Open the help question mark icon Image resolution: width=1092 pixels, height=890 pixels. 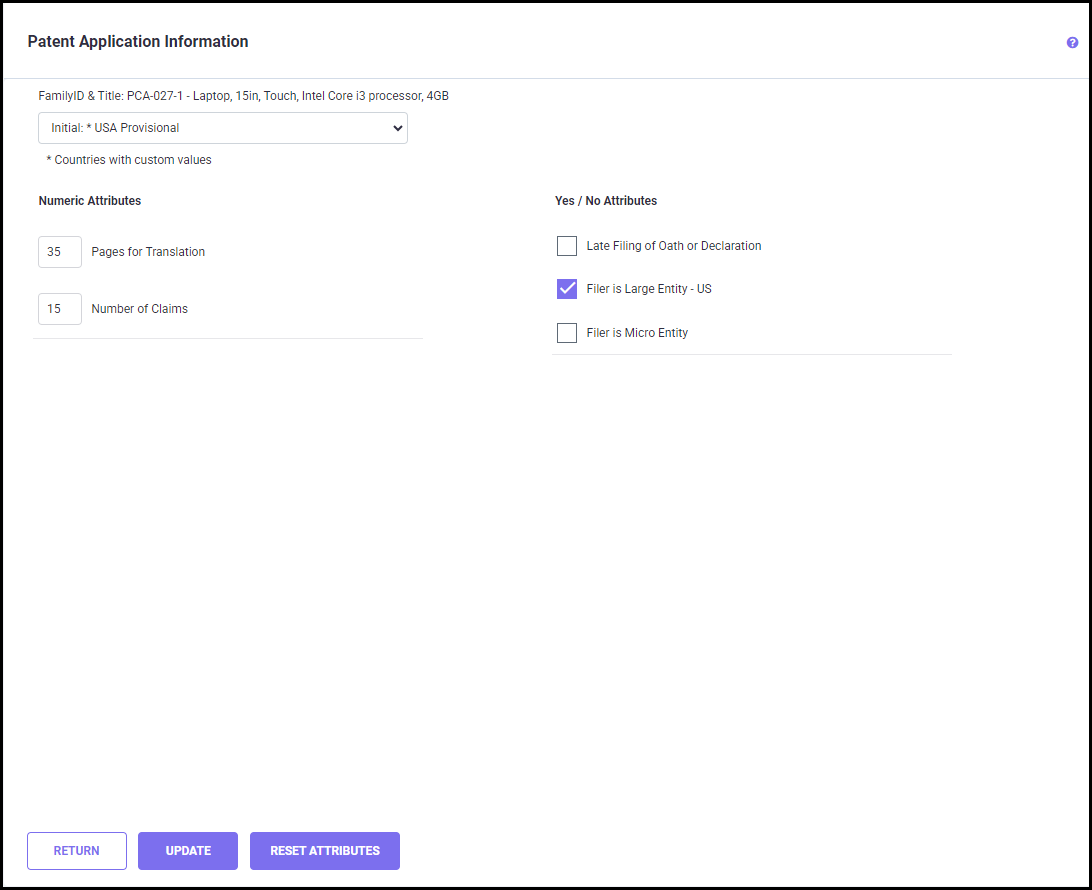tap(1072, 43)
